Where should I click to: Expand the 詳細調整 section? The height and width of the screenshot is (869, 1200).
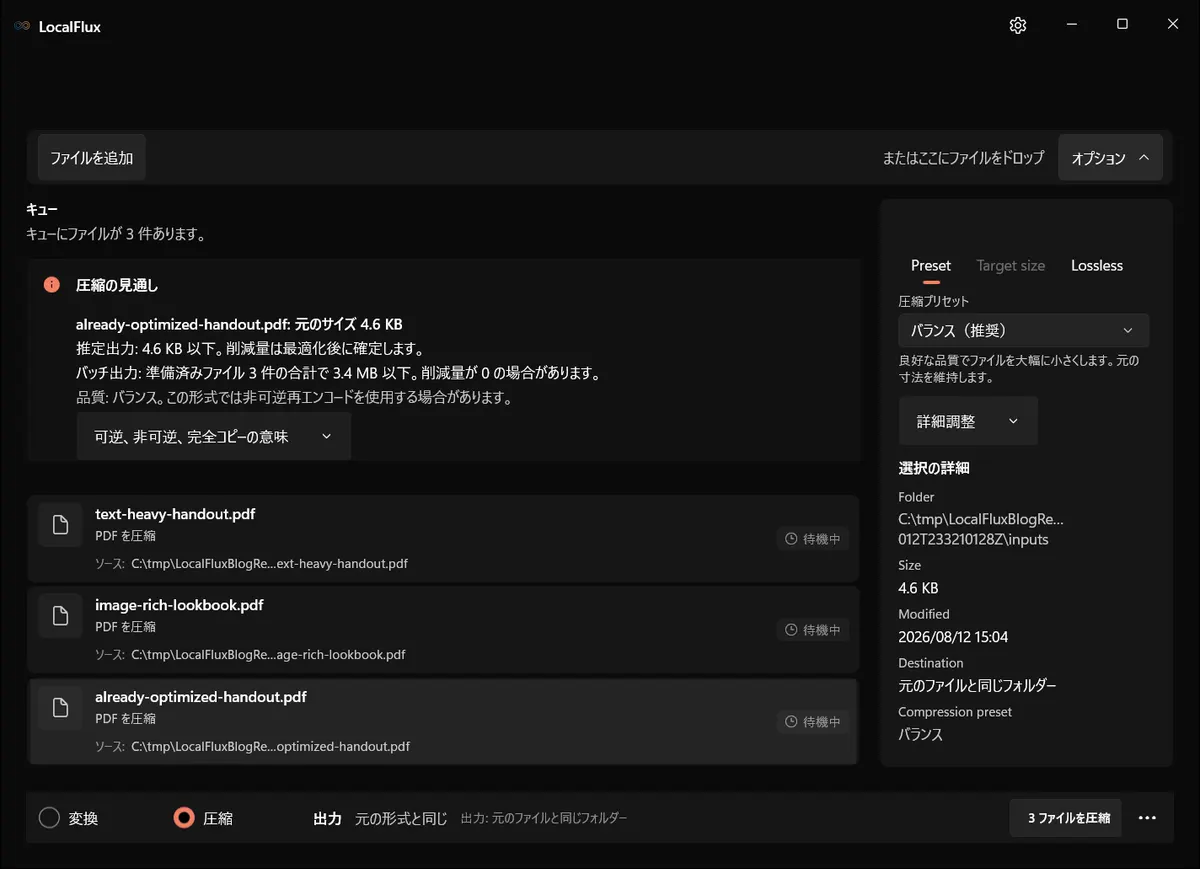click(x=968, y=421)
